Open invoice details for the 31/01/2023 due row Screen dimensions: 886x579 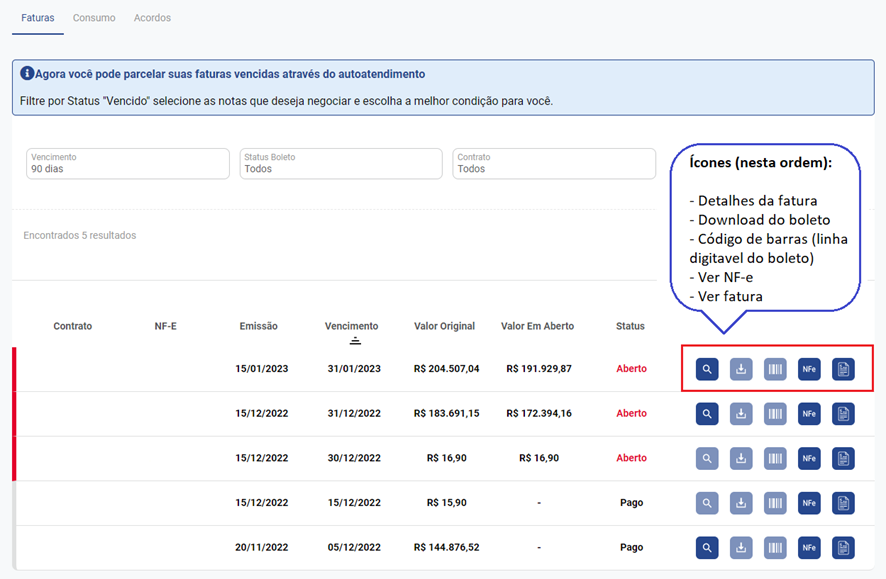pyautogui.click(x=707, y=369)
